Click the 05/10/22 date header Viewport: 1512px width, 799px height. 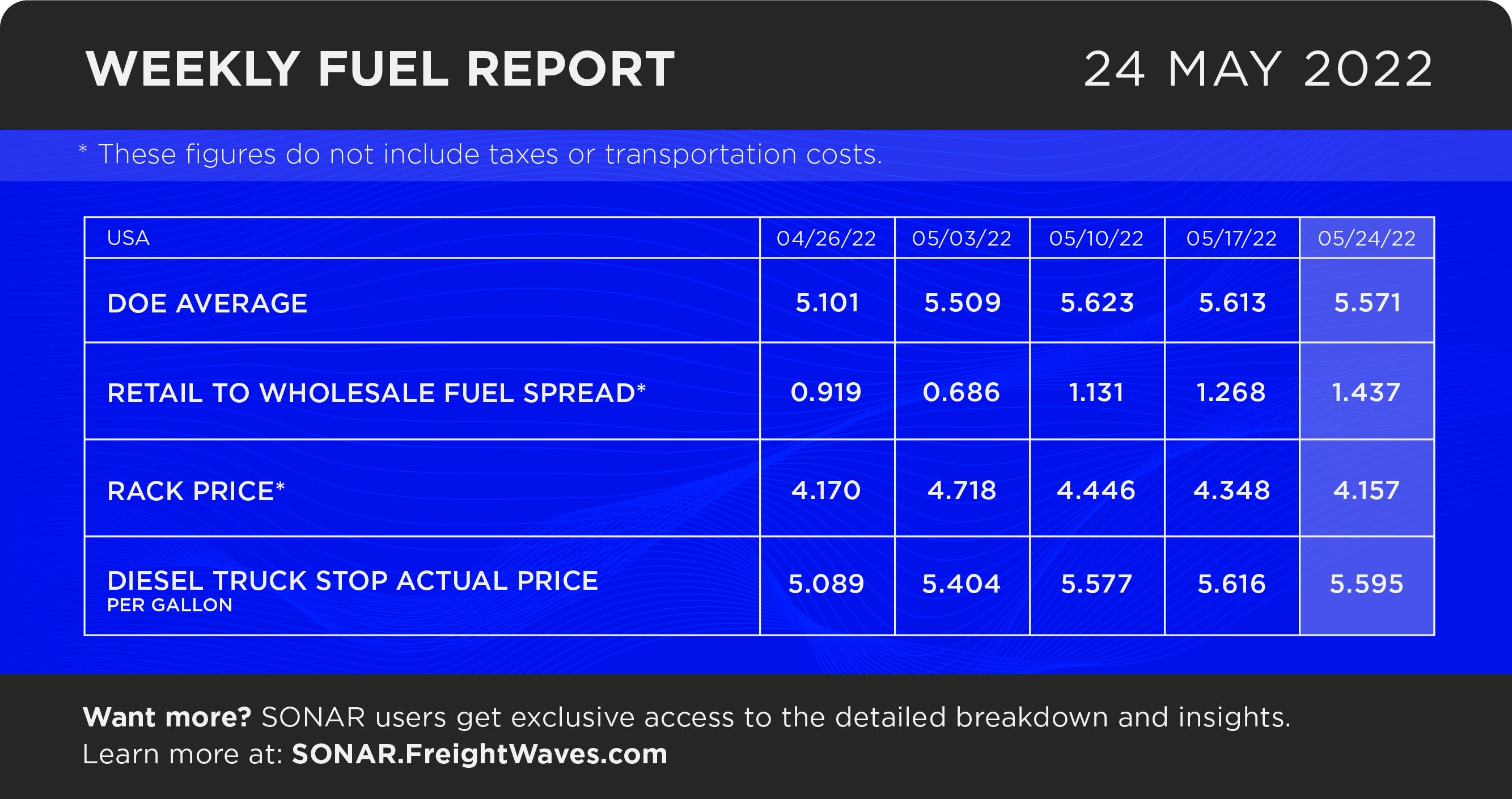tap(1096, 238)
